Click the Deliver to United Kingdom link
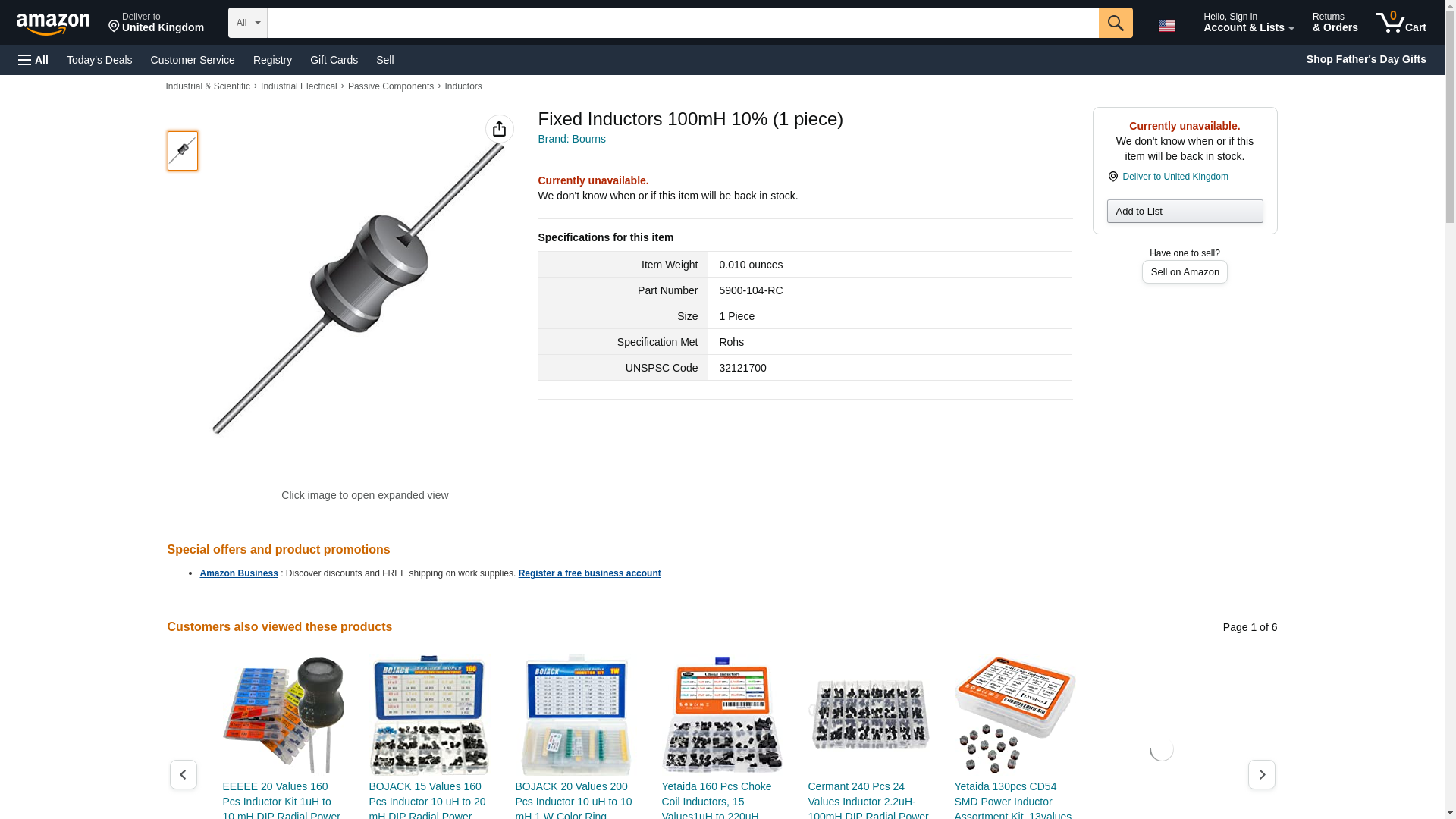This screenshot has width=1456, height=819. (1175, 177)
